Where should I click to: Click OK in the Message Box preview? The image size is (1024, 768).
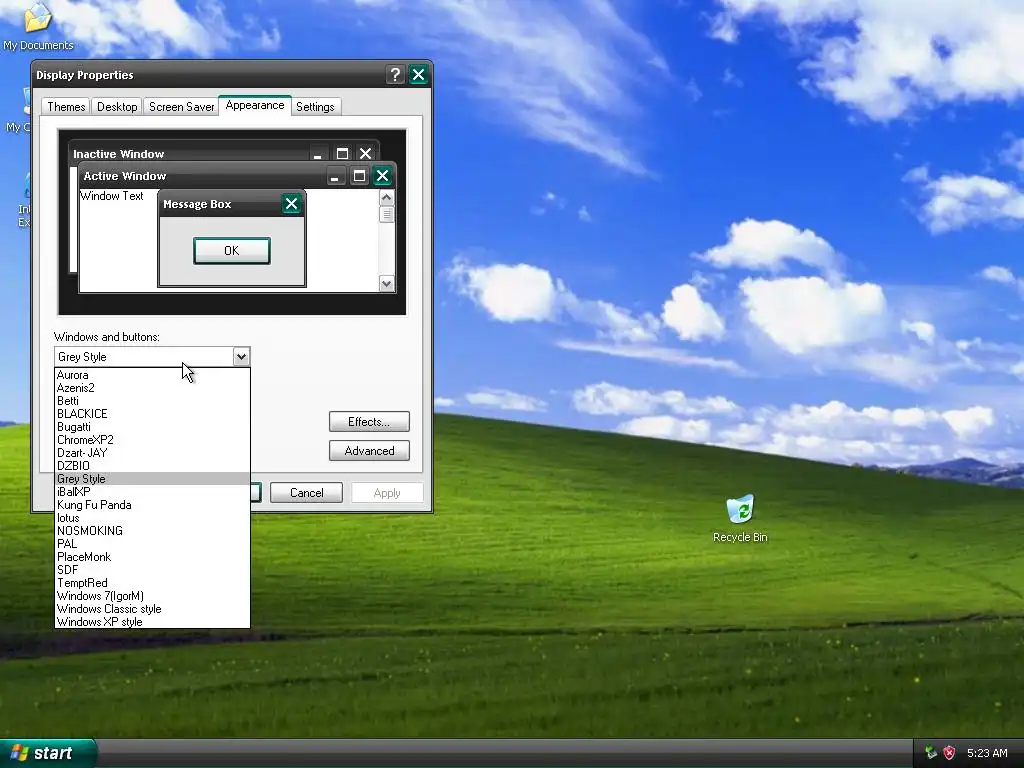tap(232, 251)
